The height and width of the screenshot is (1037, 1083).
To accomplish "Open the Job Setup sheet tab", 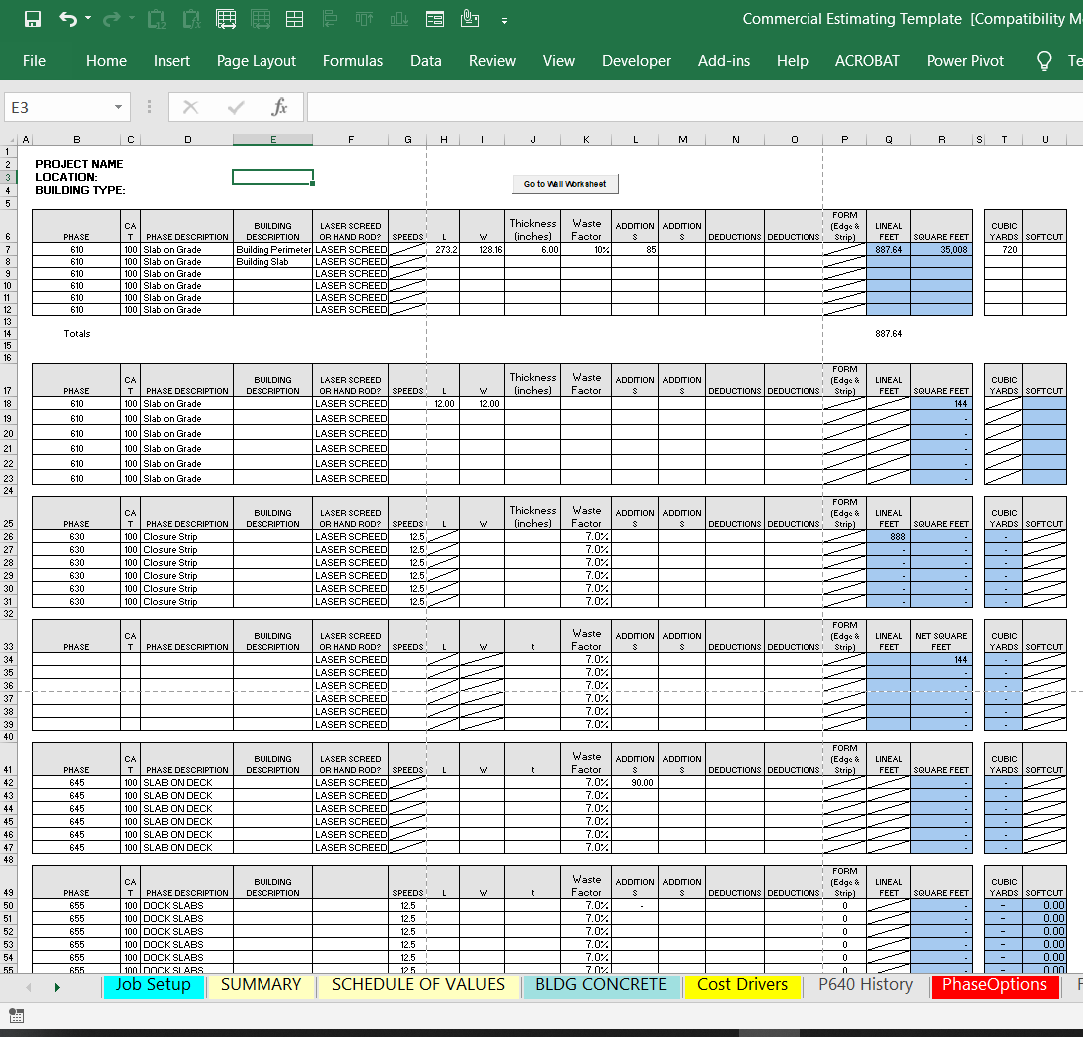I will [x=153, y=984].
